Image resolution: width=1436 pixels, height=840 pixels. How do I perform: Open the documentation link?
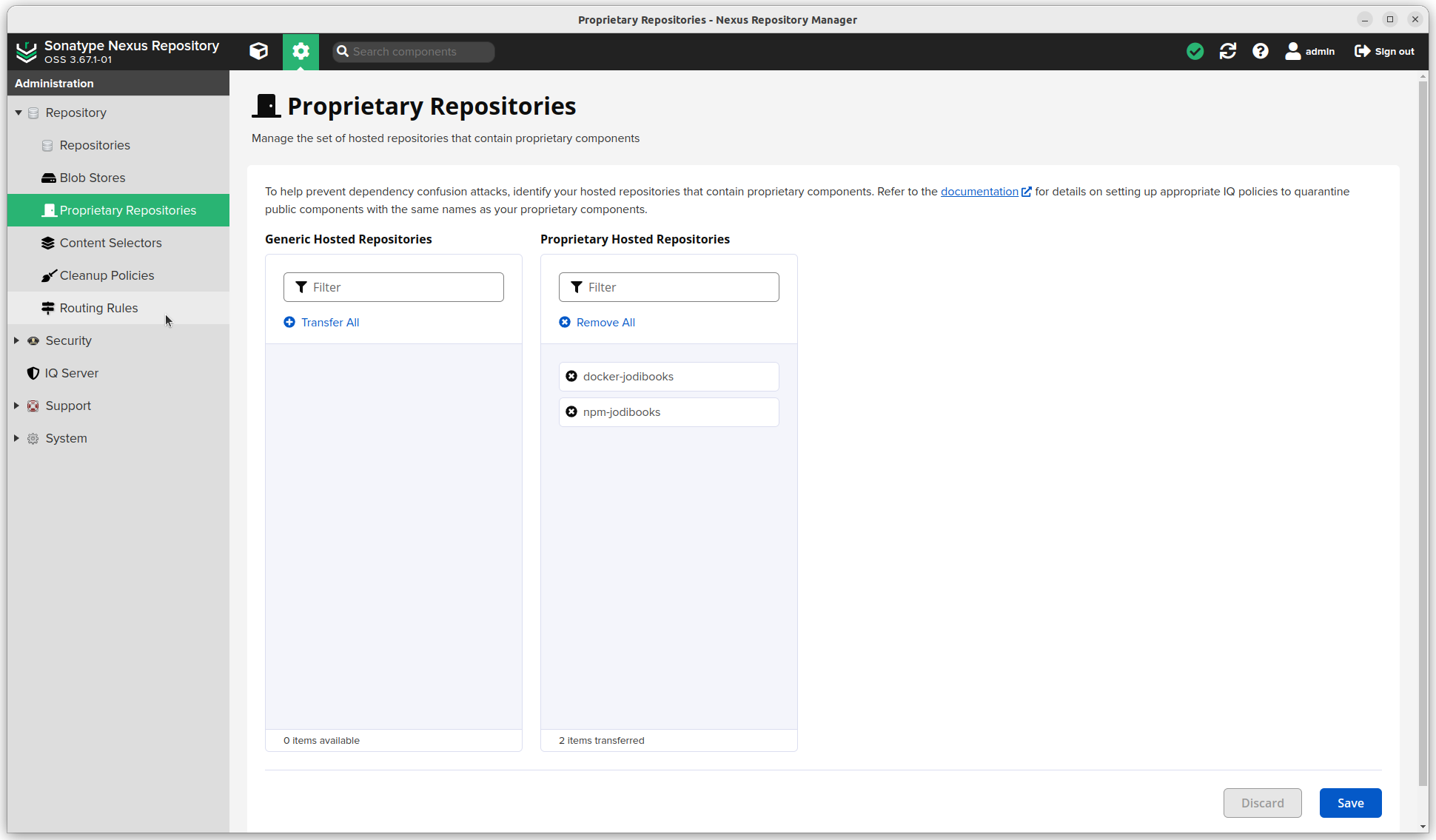tap(979, 192)
